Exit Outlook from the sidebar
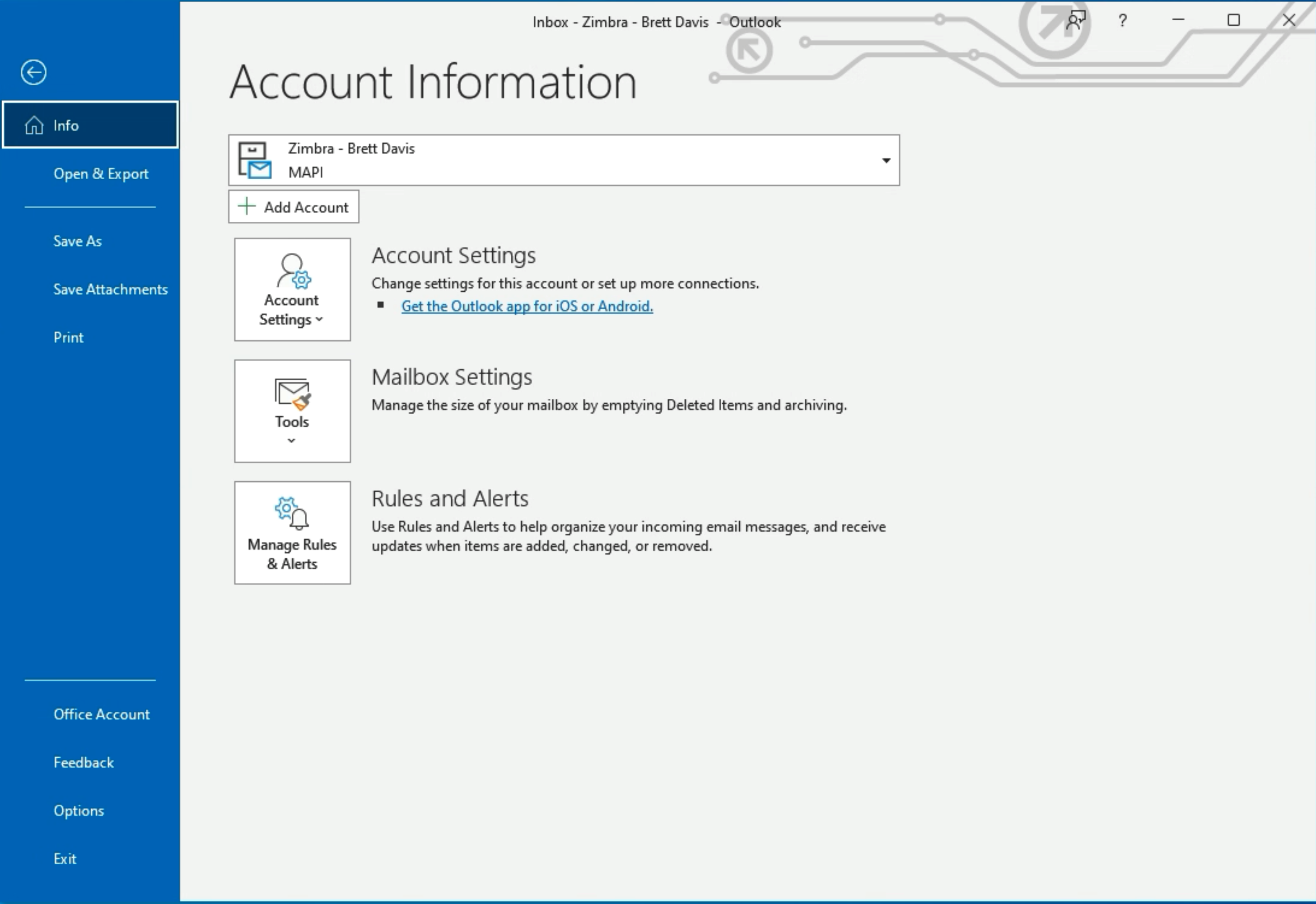The width and height of the screenshot is (1316, 904). coord(90,859)
